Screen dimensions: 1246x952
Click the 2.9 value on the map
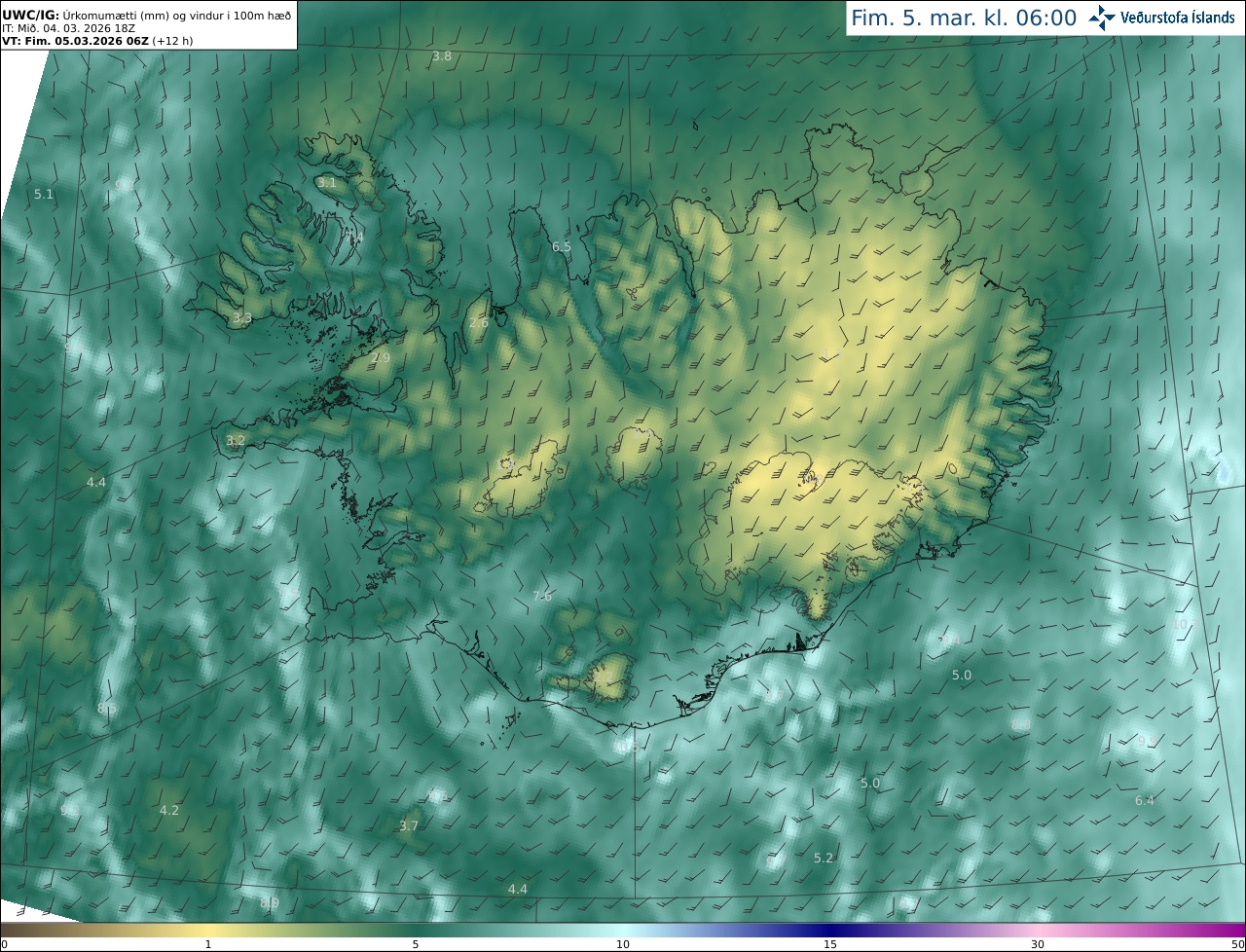[381, 358]
